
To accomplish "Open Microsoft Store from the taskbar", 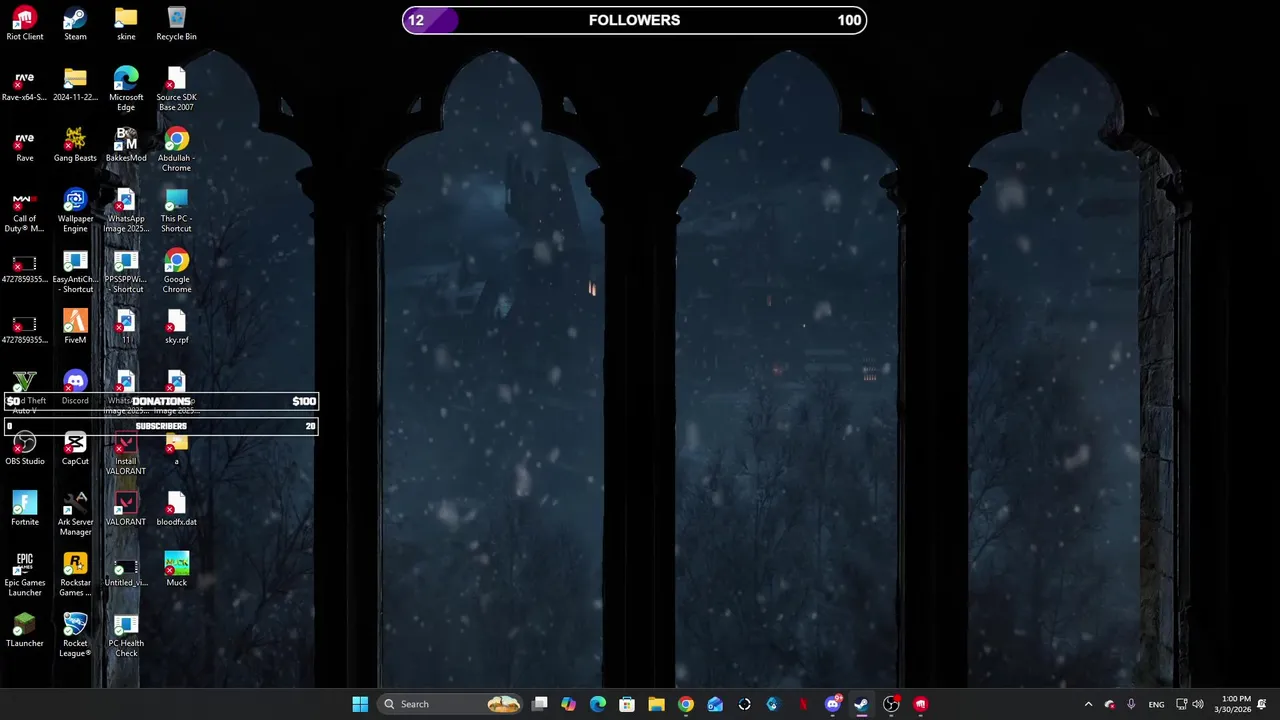I will [627, 704].
